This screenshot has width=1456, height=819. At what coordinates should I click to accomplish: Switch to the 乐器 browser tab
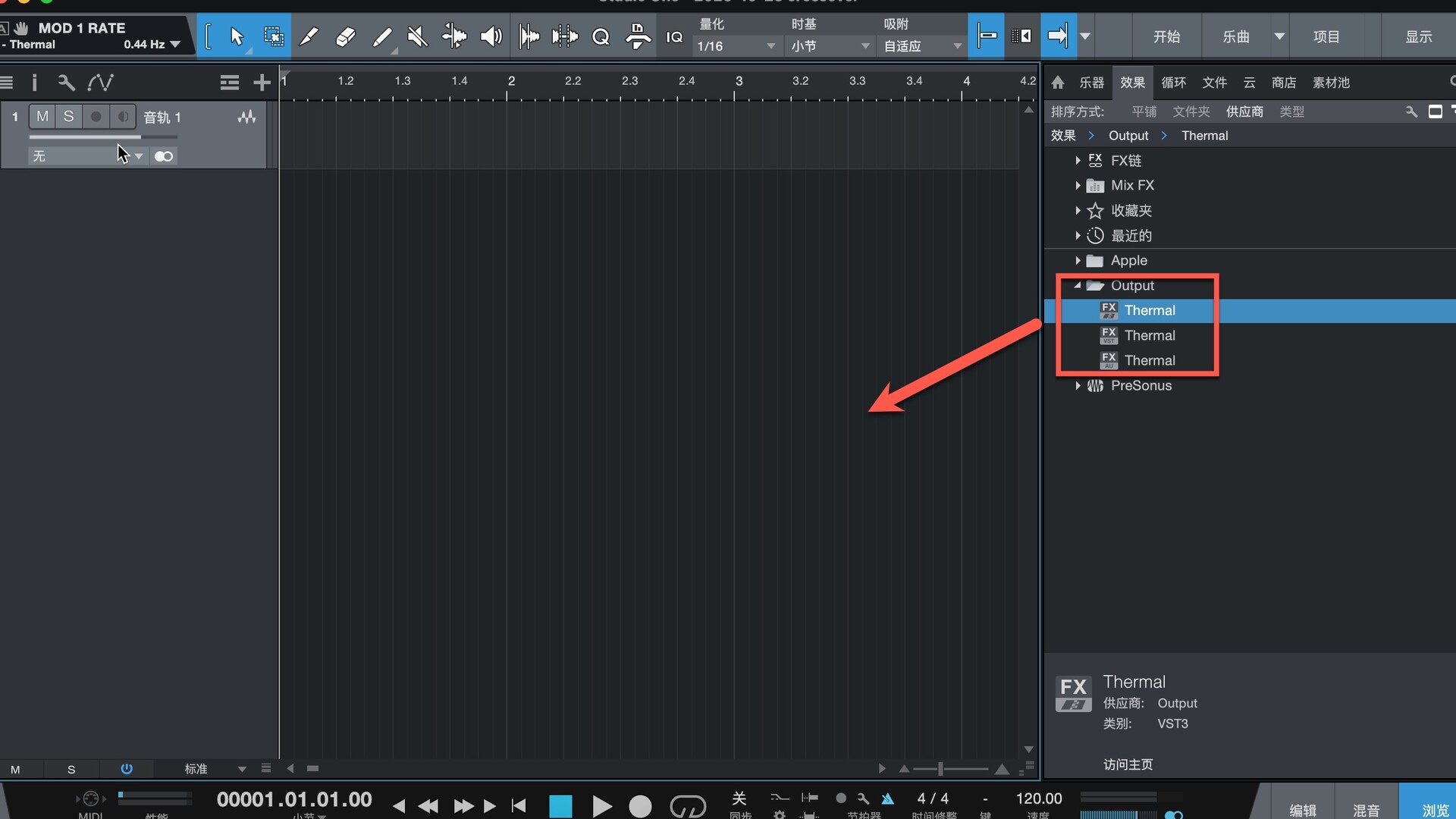(1091, 83)
